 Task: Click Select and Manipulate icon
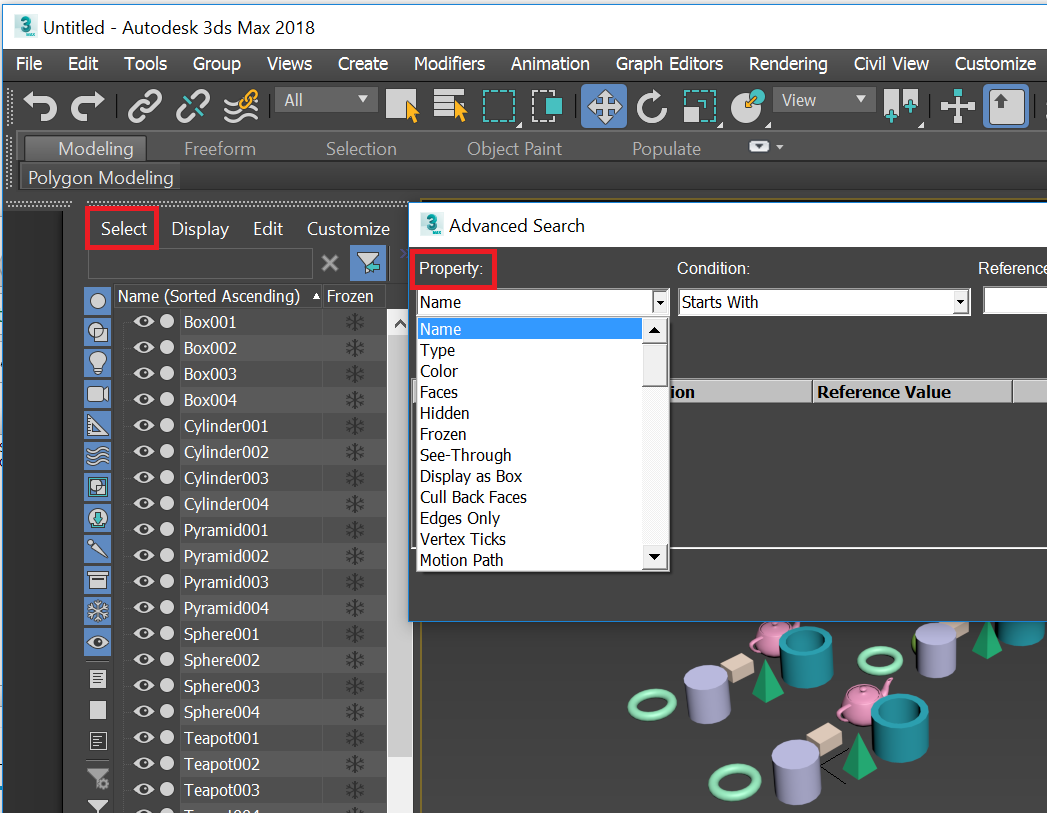coord(958,106)
